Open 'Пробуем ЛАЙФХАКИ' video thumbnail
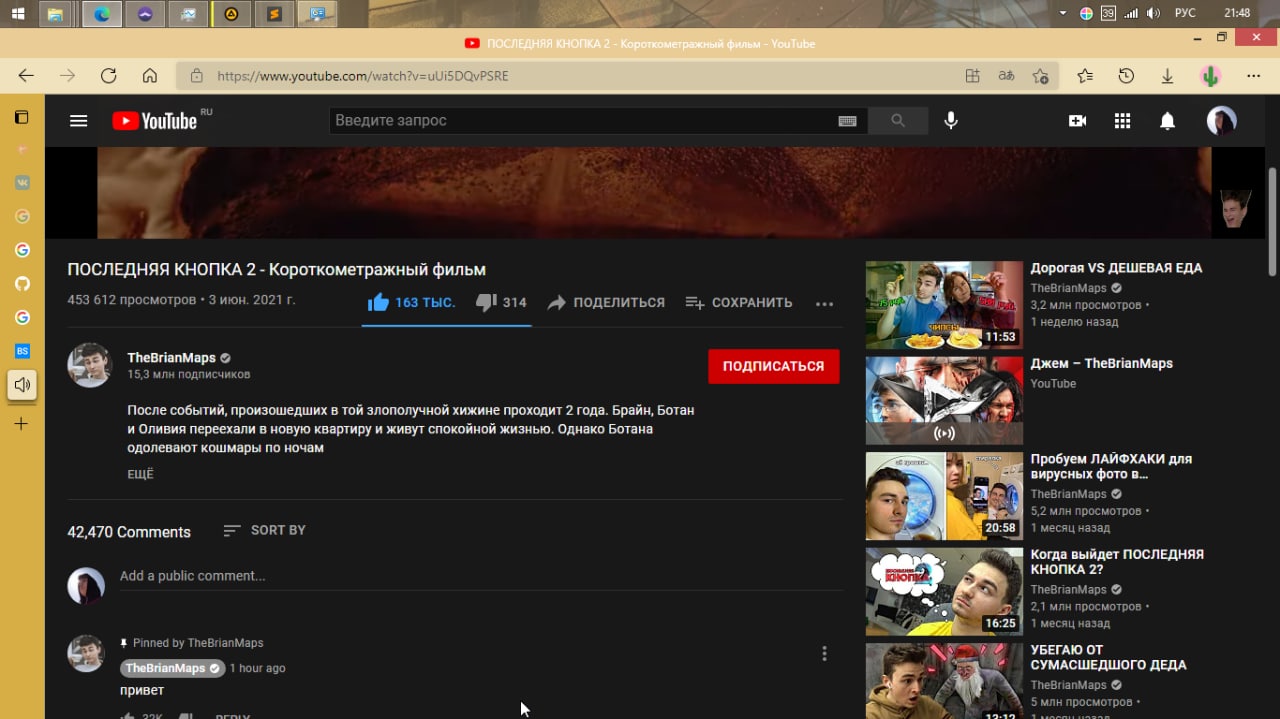The height and width of the screenshot is (719, 1280). [x=944, y=496]
